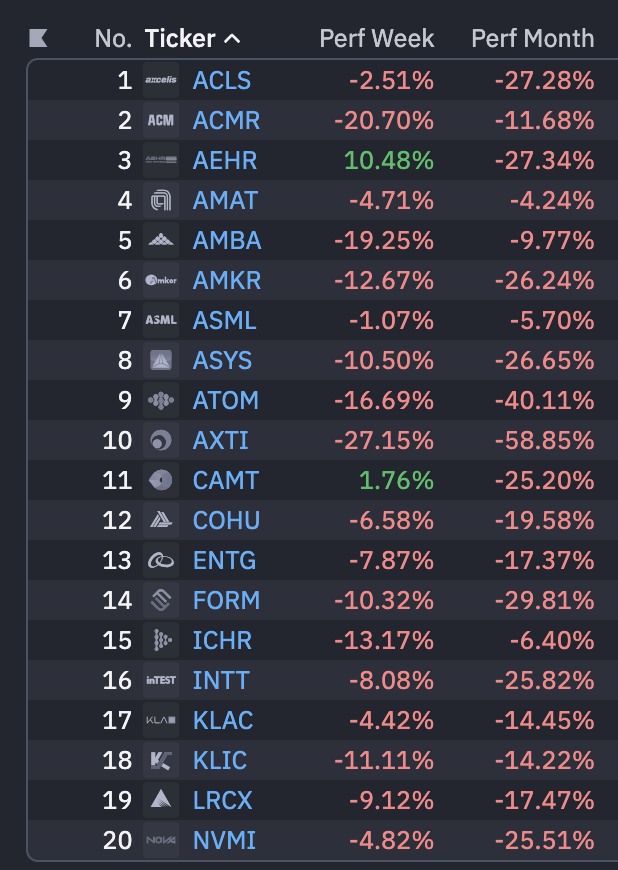Screen dimensions: 618x870
Task: Select the ATOM row monthly value -40.11%
Action: tap(544, 401)
